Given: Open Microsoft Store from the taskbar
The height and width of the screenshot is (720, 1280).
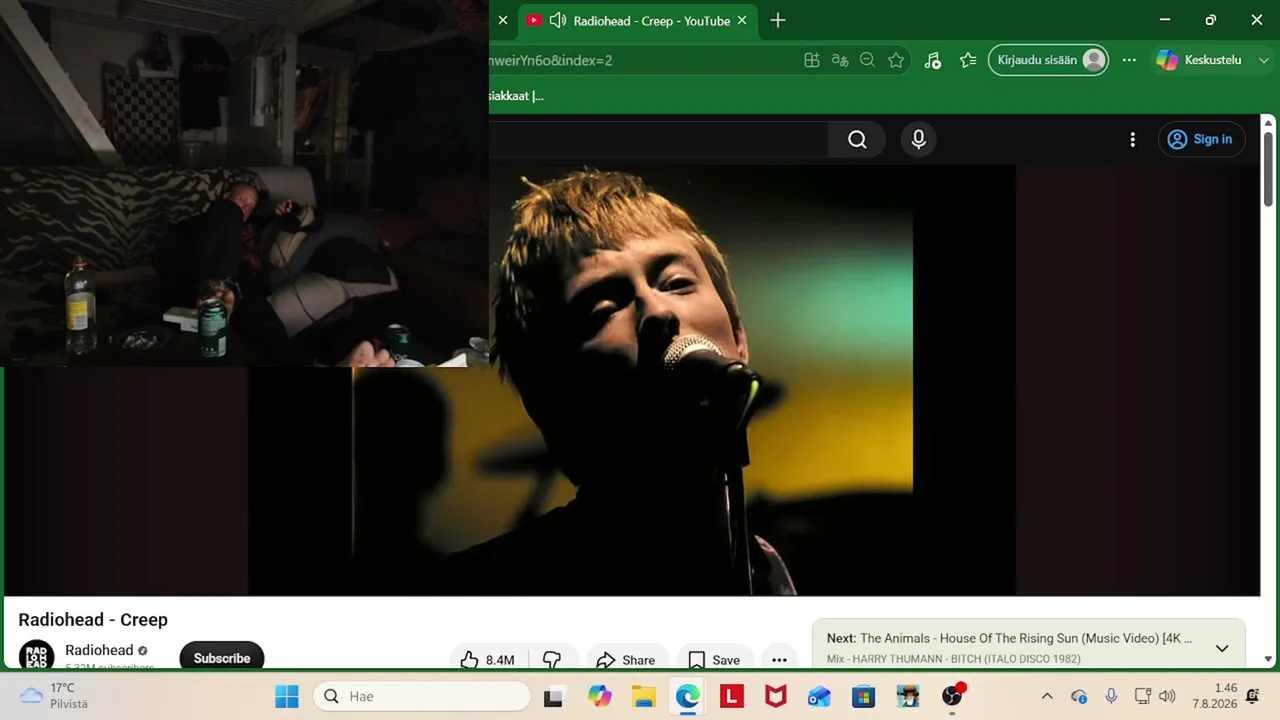Looking at the screenshot, I should point(863,696).
